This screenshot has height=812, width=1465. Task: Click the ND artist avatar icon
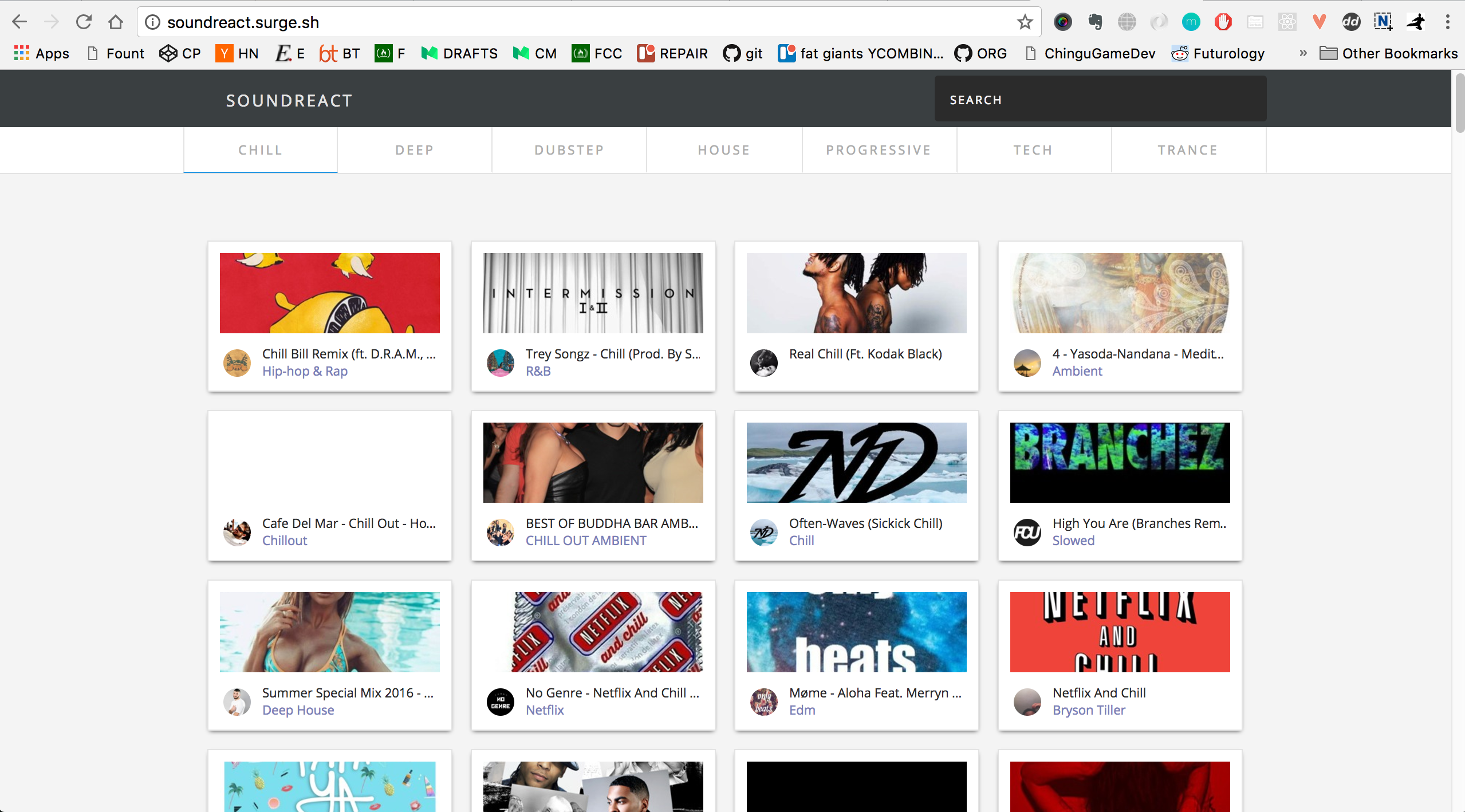click(763, 532)
